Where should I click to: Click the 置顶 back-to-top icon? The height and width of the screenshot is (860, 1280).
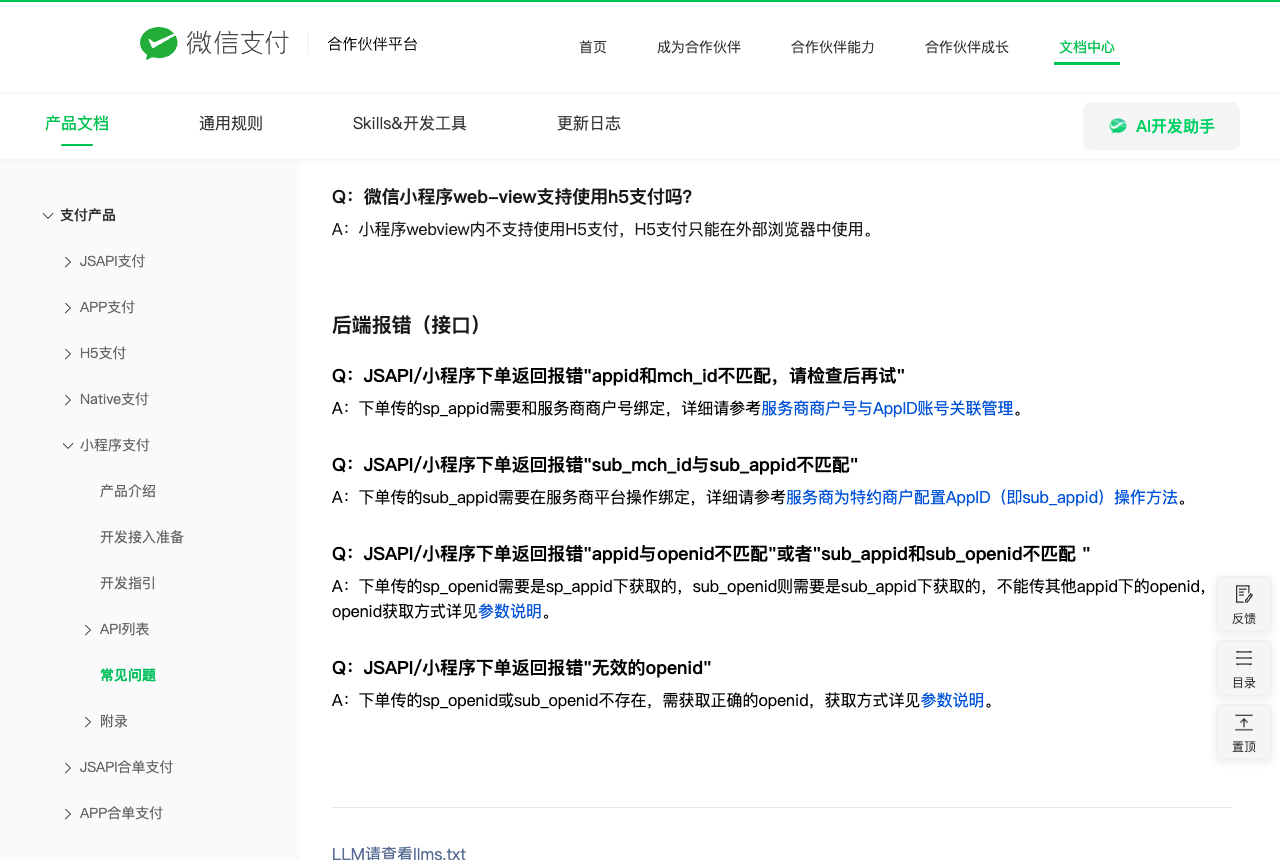pos(1244,722)
